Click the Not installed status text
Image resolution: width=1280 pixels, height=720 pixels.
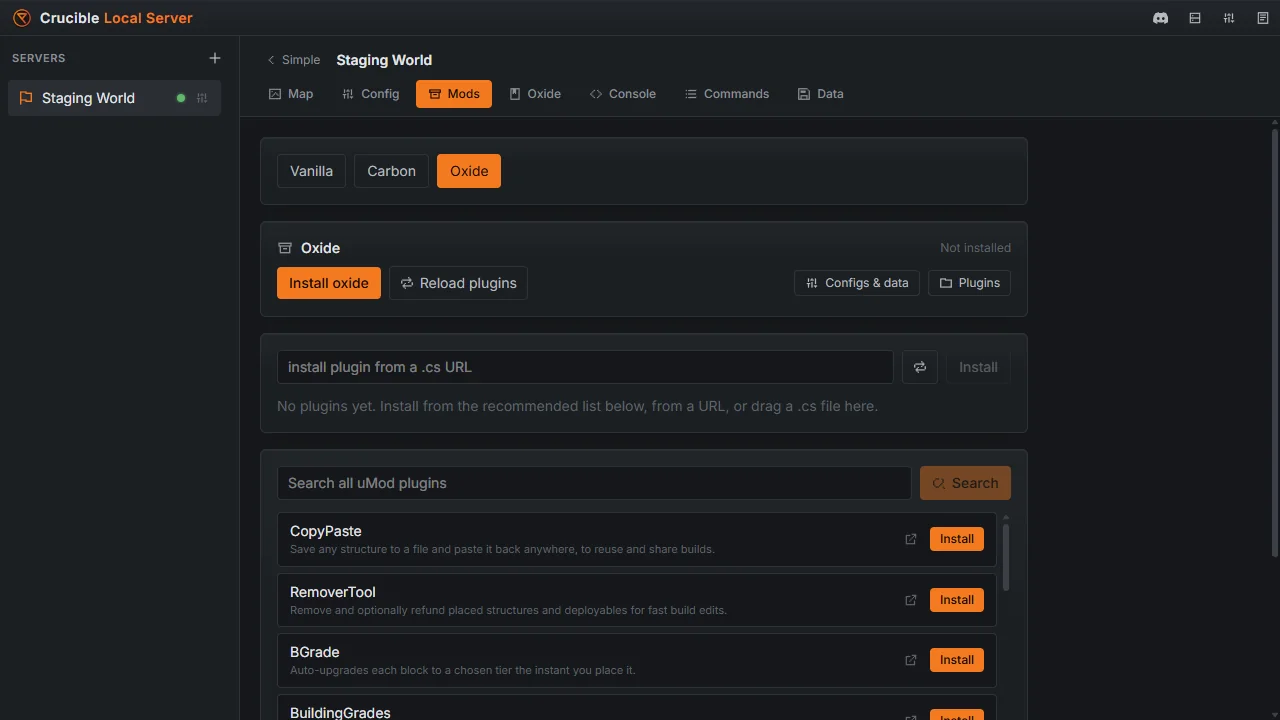click(x=975, y=248)
